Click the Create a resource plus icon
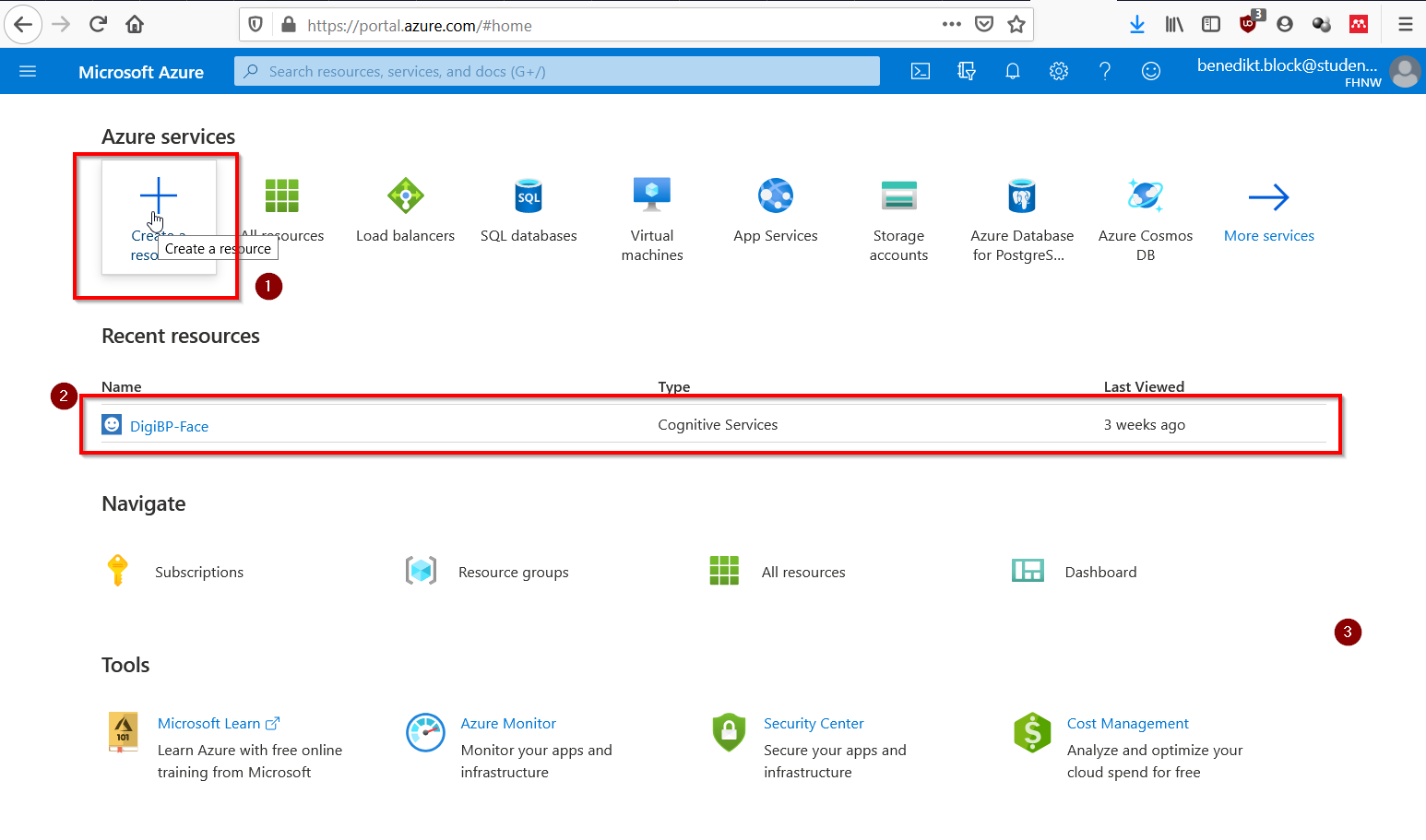Viewport: 1426px width, 840px height. pyautogui.click(x=159, y=195)
